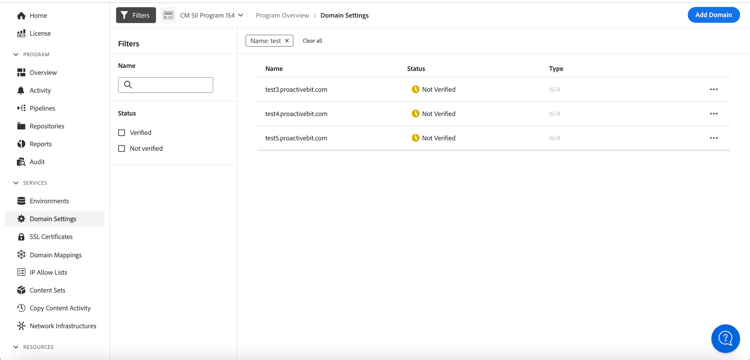
Task: Click the Content Sets box icon
Action: 21,290
